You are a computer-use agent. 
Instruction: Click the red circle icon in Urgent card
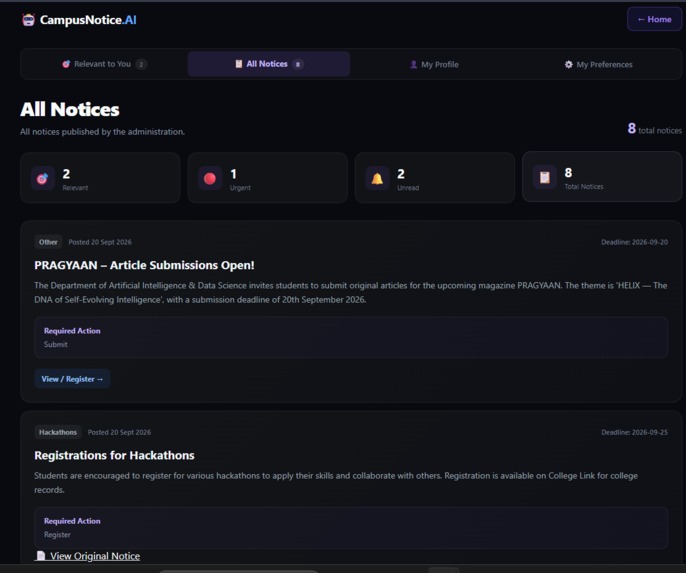pos(210,178)
